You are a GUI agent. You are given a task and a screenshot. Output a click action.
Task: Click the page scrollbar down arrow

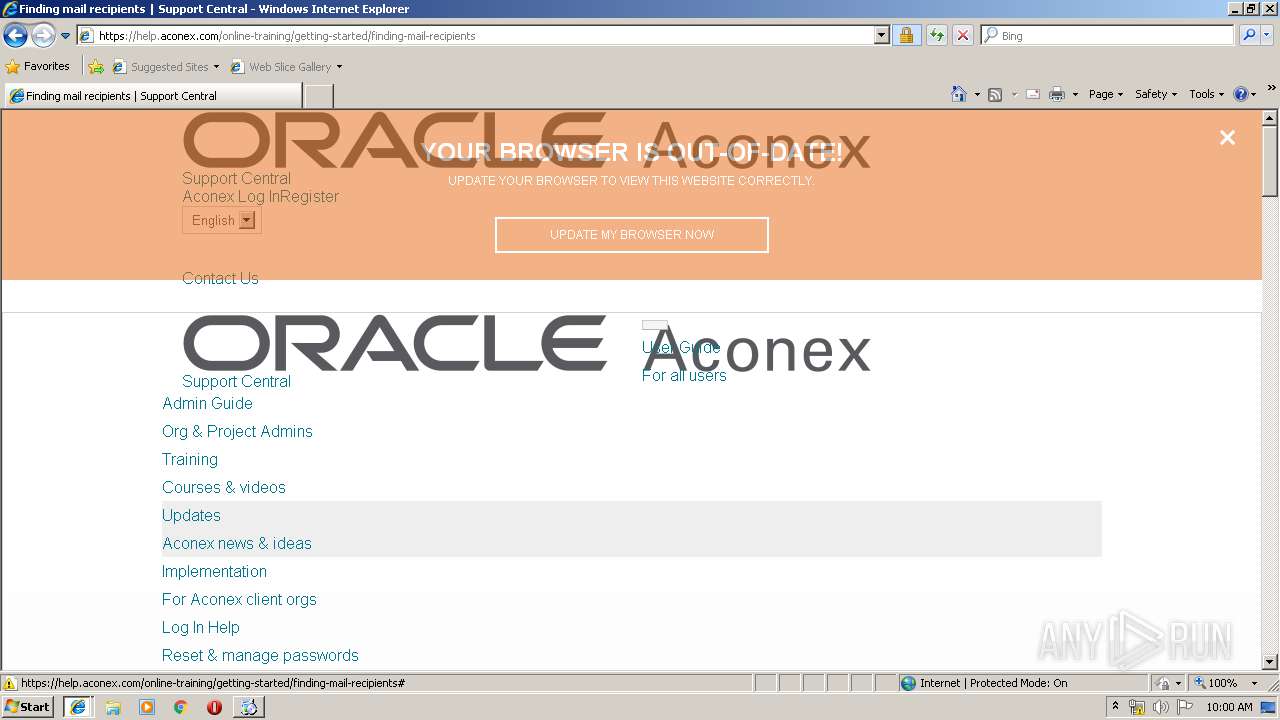click(1270, 662)
